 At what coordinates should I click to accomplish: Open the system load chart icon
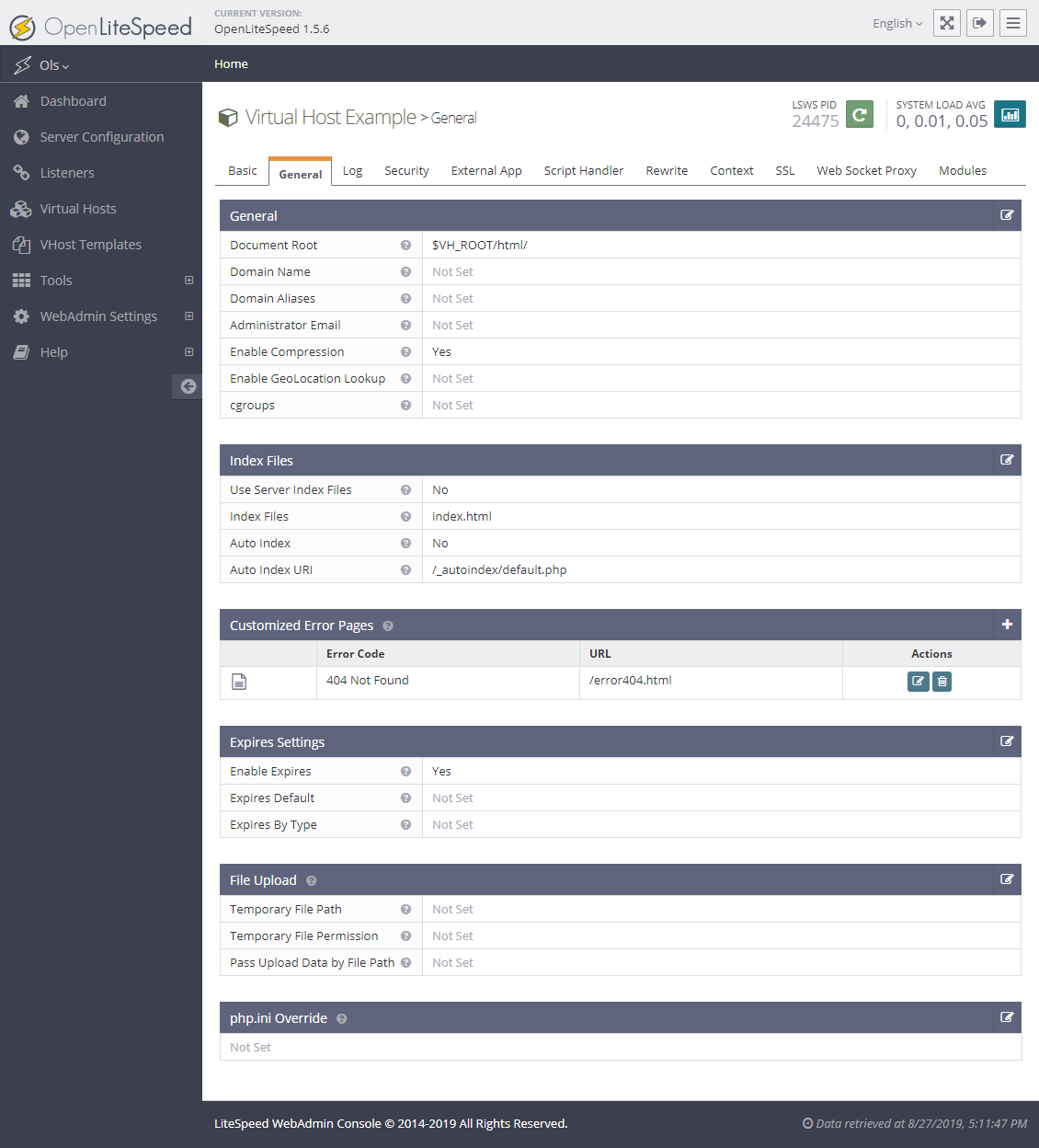(1010, 114)
